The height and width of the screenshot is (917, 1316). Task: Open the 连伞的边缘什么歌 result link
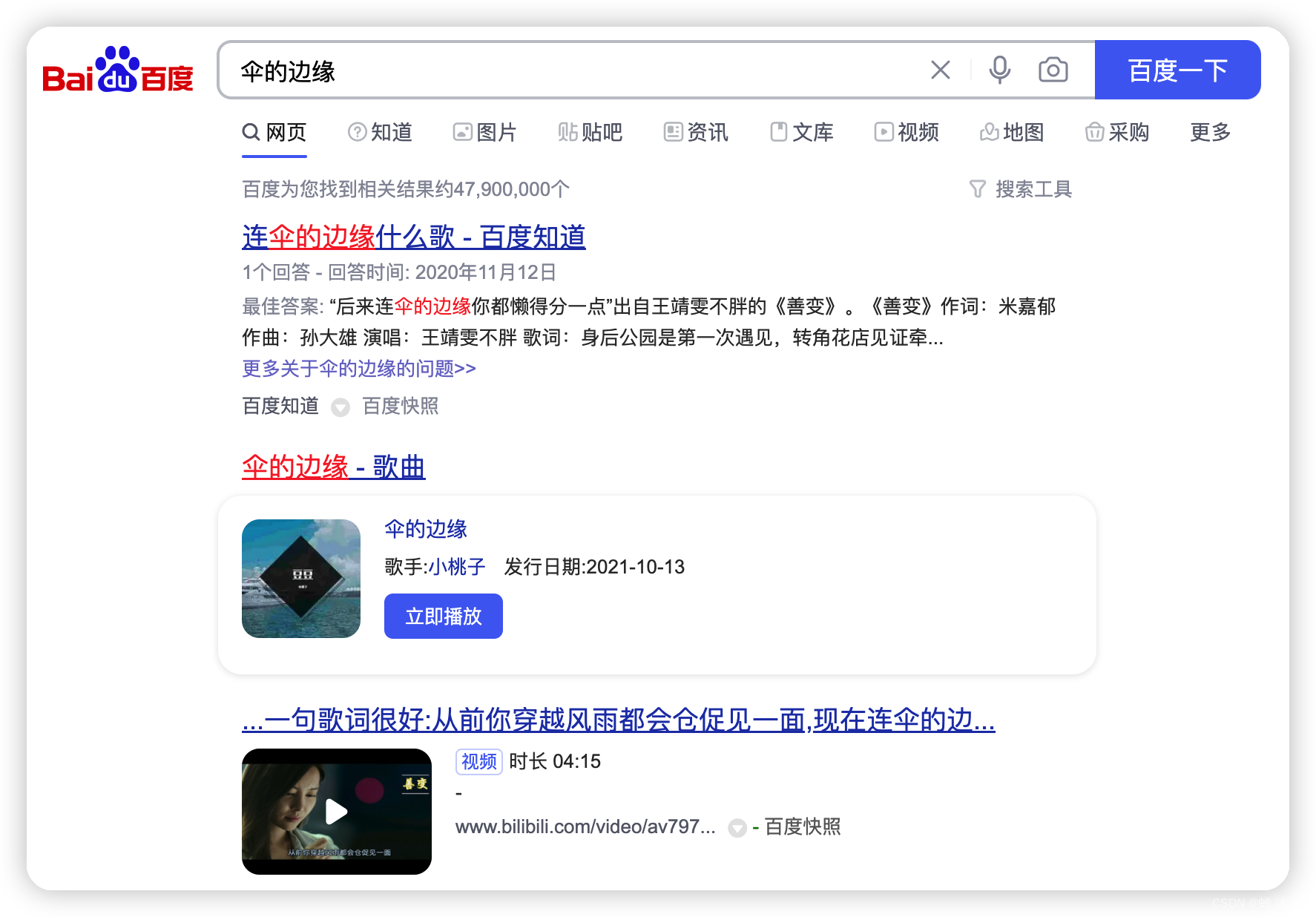pyautogui.click(x=412, y=237)
